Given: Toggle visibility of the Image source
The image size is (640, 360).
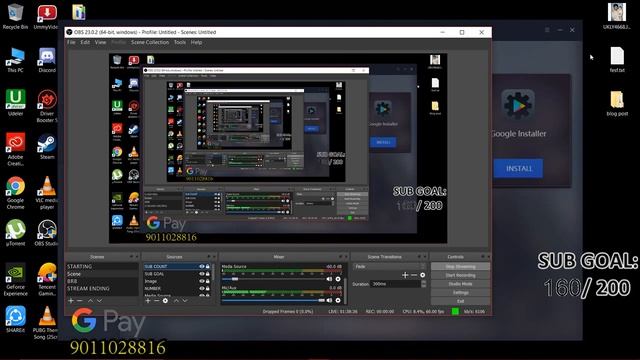Looking at the screenshot, I should tap(202, 281).
